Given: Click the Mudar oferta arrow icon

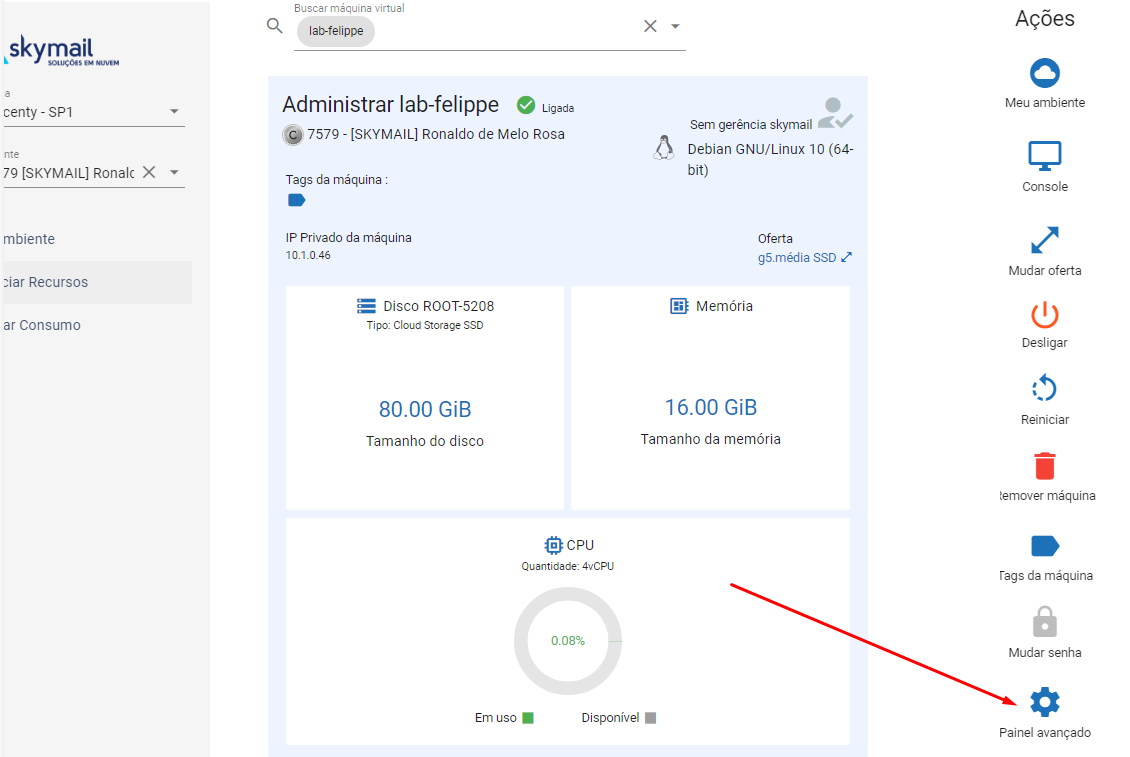Looking at the screenshot, I should click(1044, 240).
